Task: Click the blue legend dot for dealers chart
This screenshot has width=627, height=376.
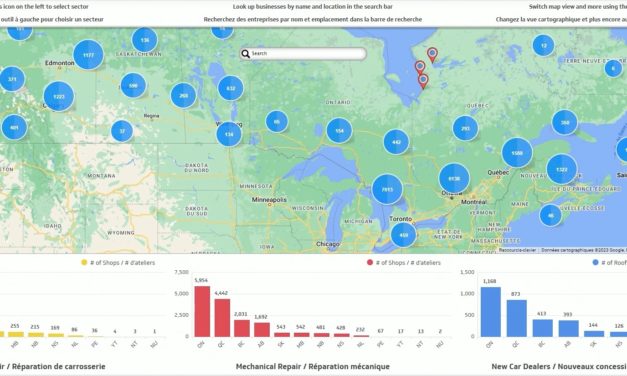Action: coord(595,262)
